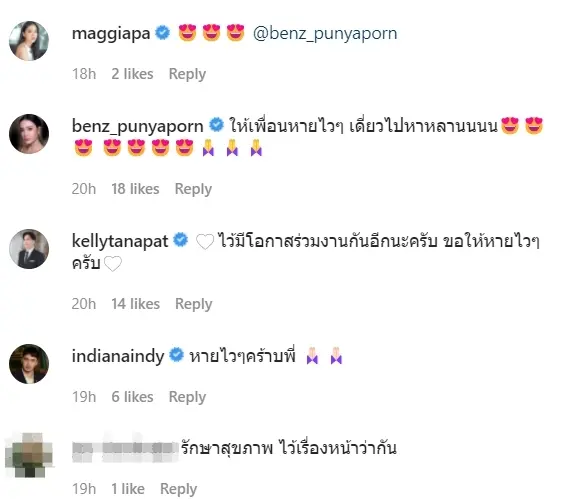Reply to indianaindy's comment

click(187, 397)
